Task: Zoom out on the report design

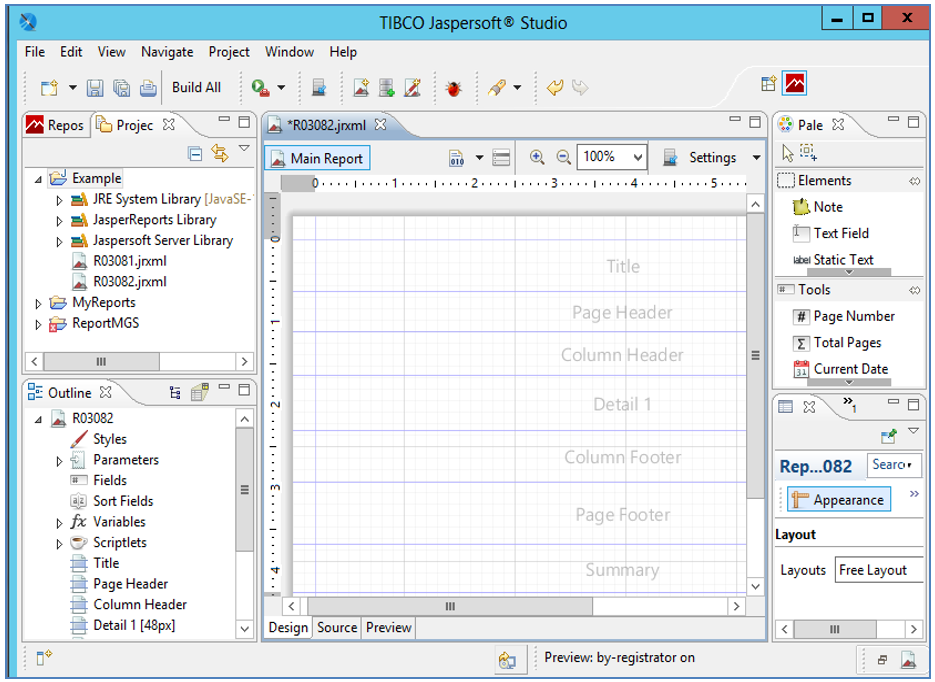Action: point(564,157)
